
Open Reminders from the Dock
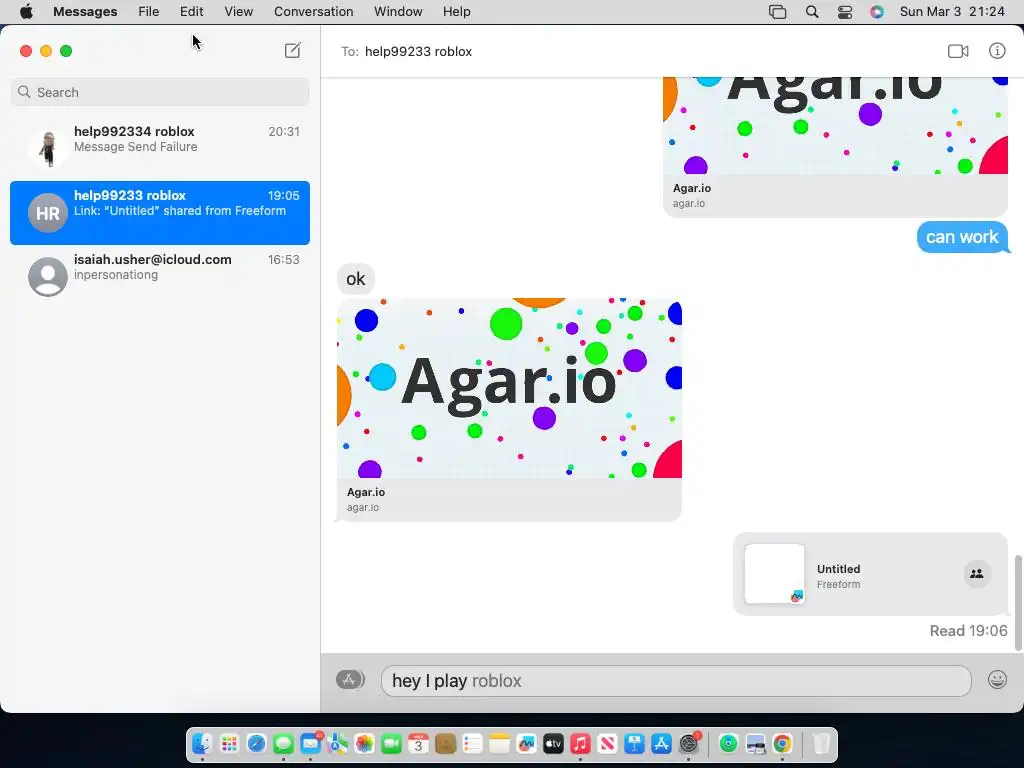tap(472, 744)
